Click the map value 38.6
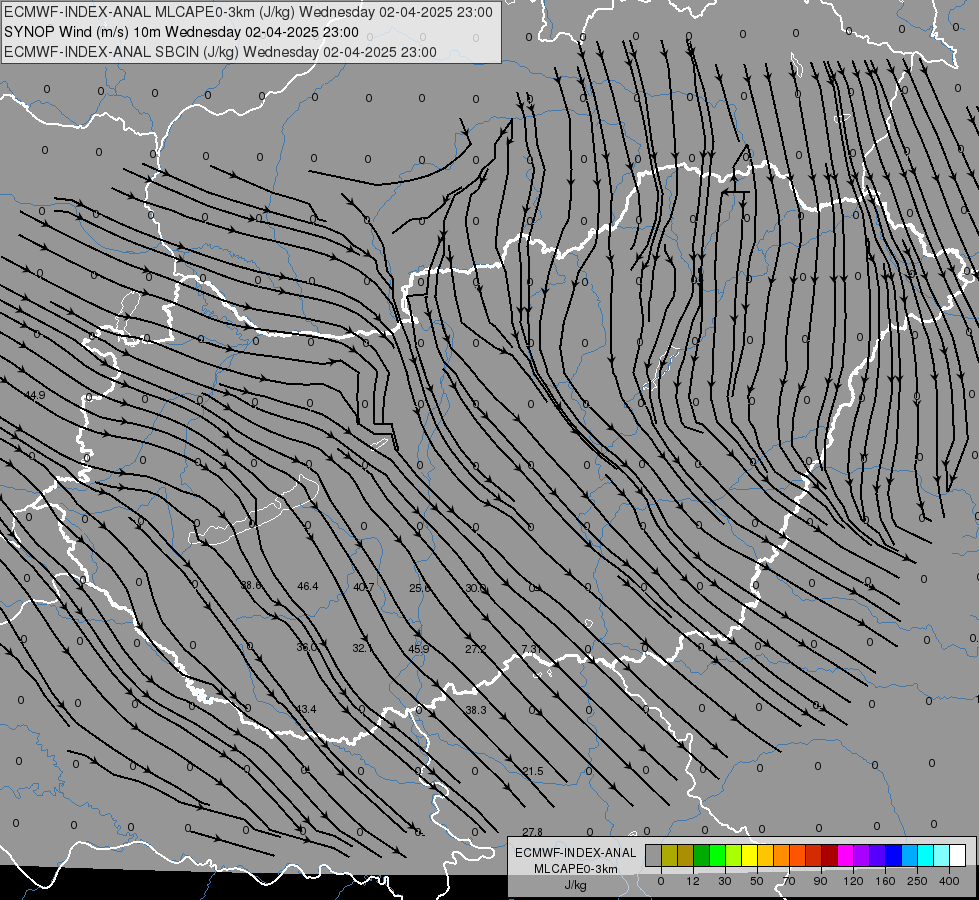The height and width of the screenshot is (900, 979). pyautogui.click(x=252, y=585)
